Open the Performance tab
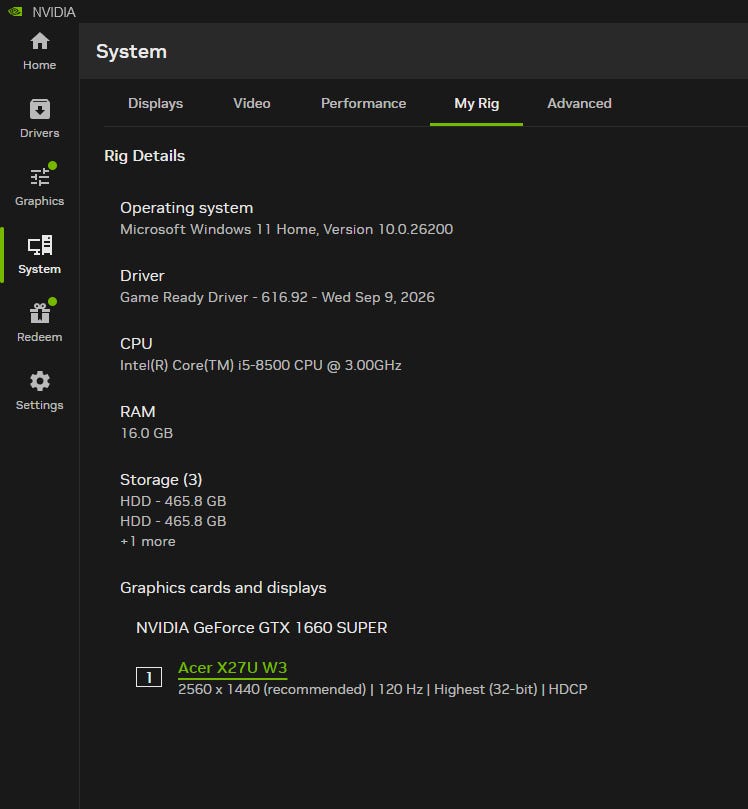 [363, 103]
